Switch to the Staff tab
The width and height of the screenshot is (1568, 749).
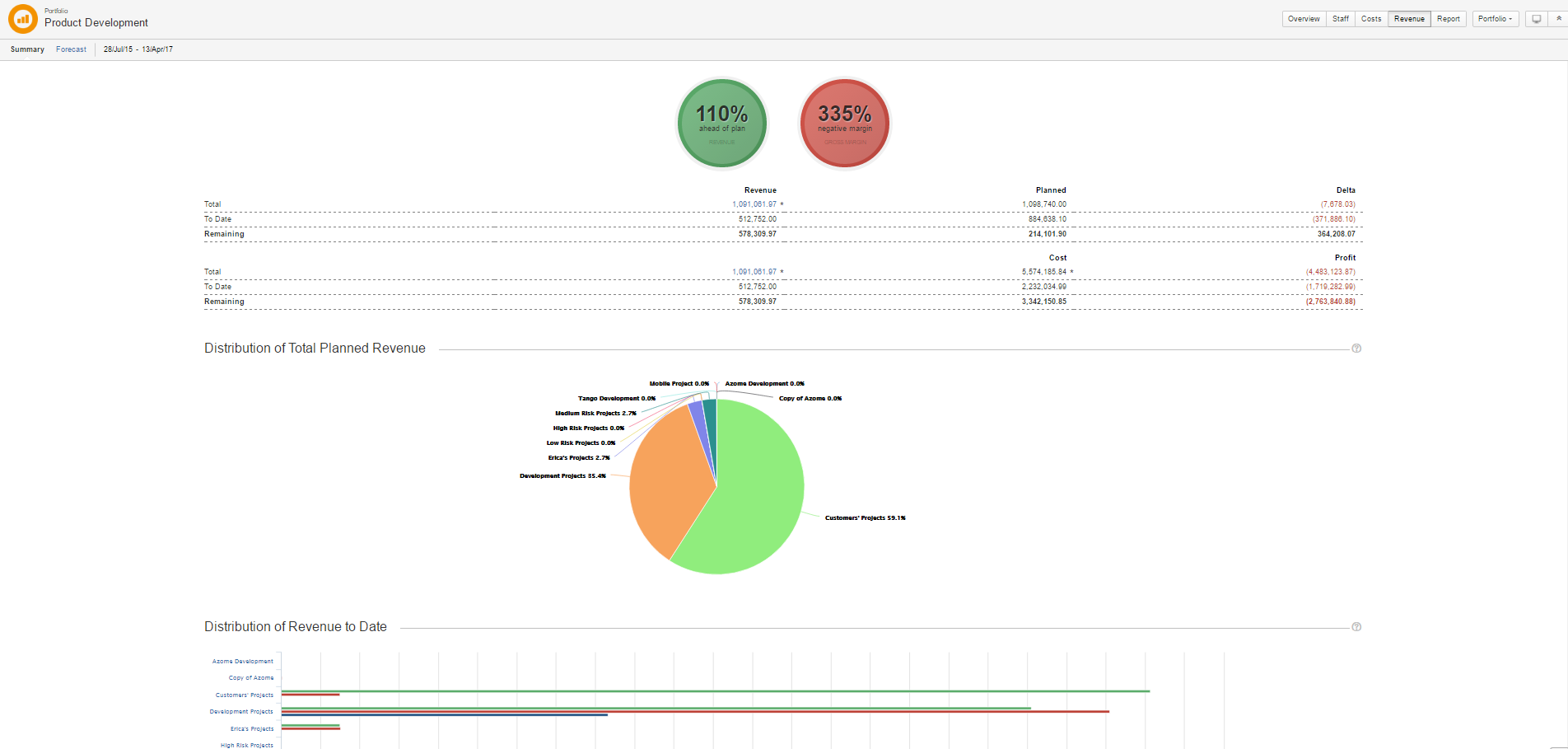(x=1341, y=19)
